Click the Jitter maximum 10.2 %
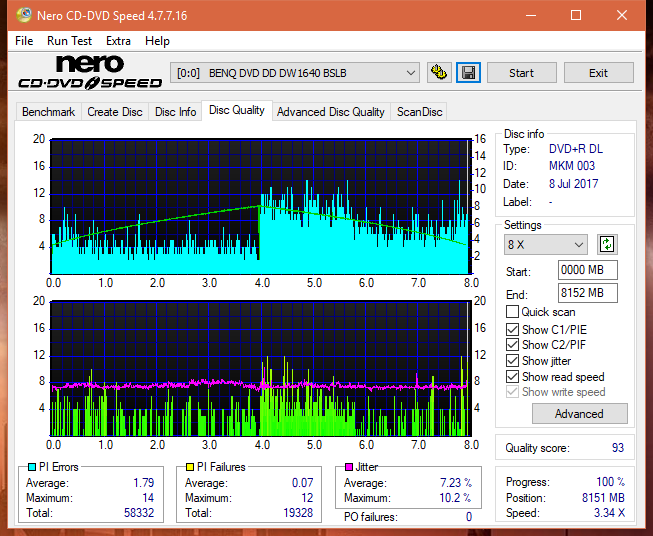 coord(455,498)
